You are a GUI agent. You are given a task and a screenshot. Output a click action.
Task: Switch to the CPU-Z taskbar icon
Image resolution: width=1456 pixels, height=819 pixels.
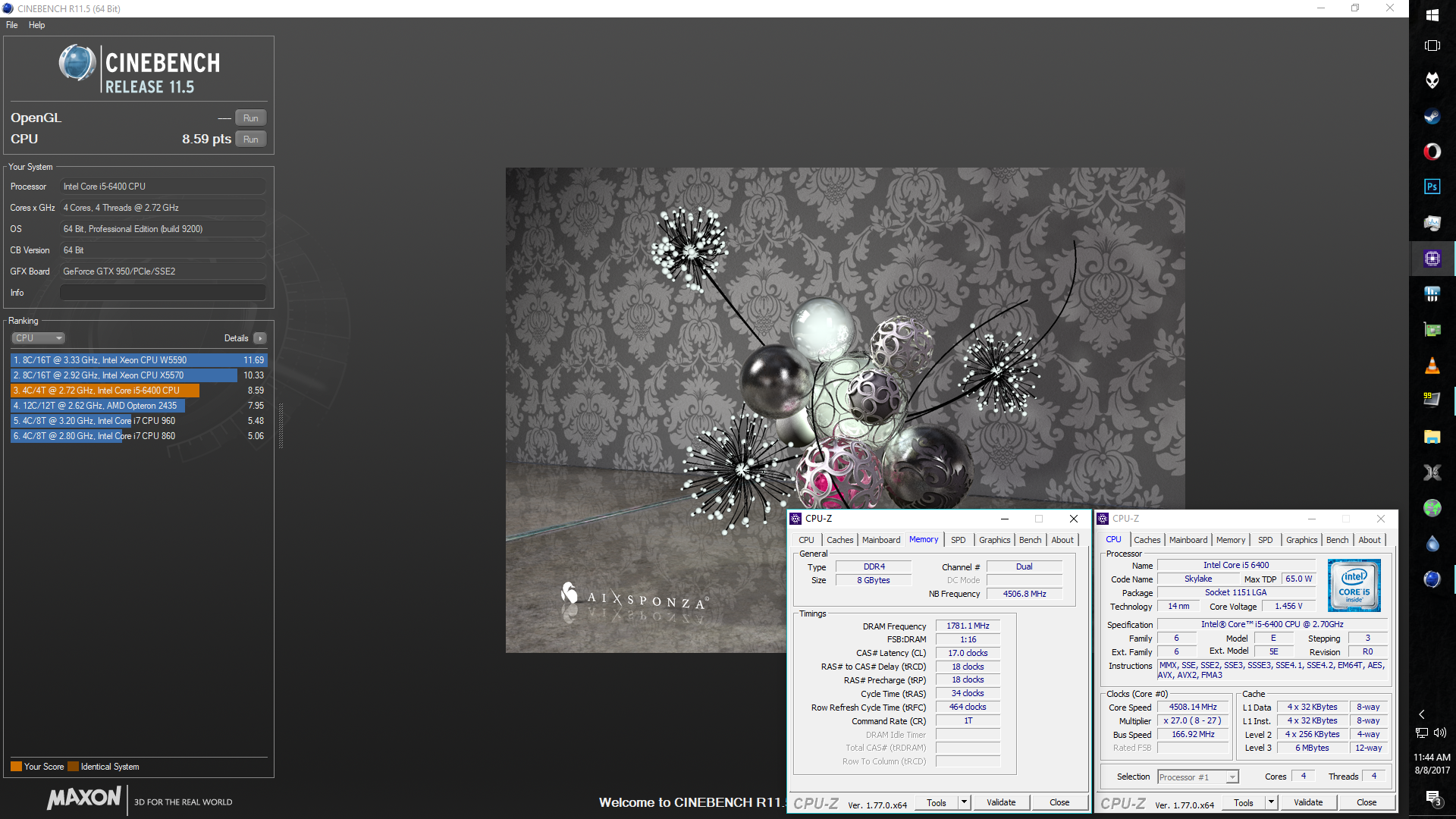tap(1432, 259)
